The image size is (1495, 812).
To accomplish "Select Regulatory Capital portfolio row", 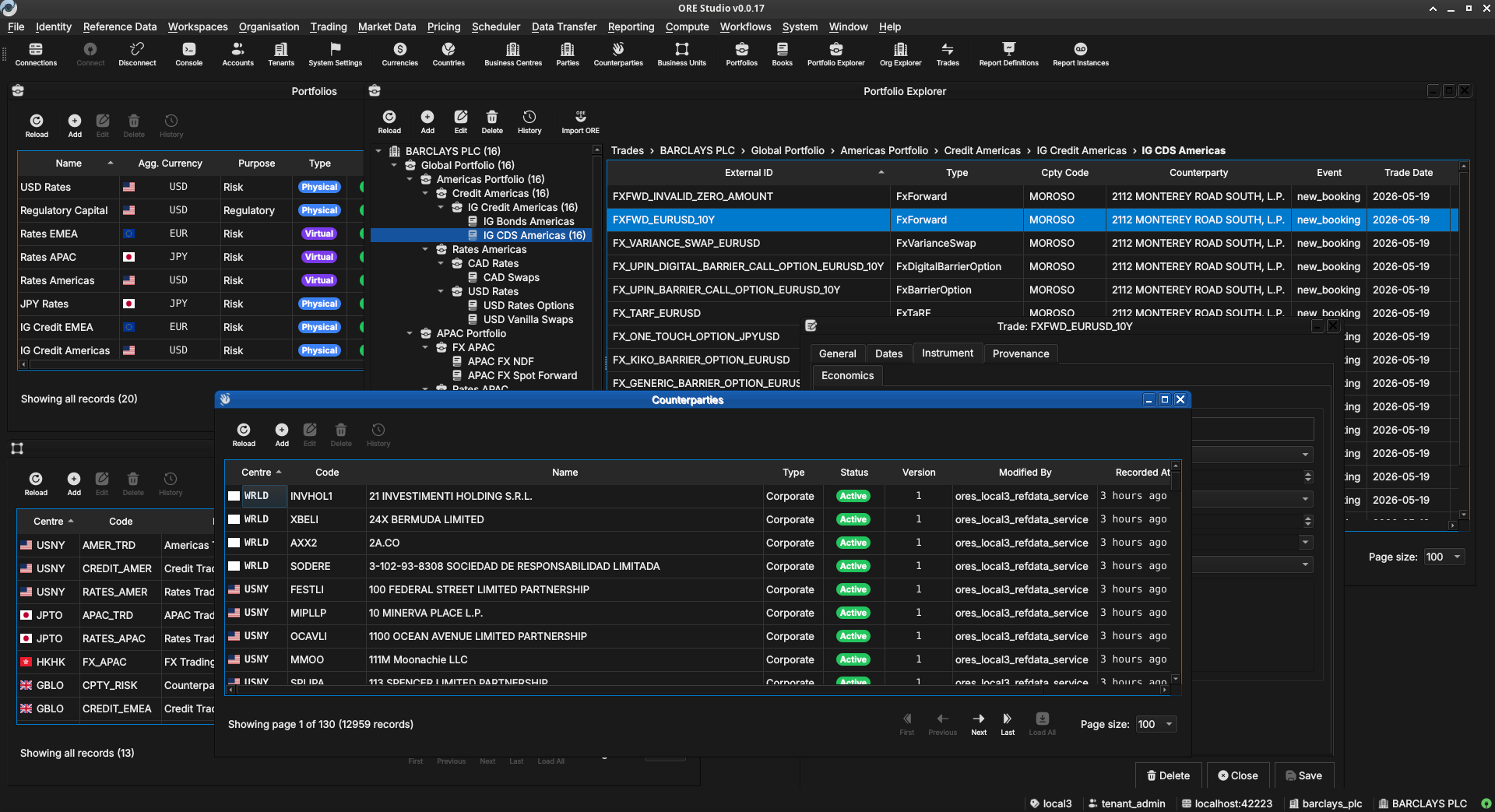I will [191, 210].
